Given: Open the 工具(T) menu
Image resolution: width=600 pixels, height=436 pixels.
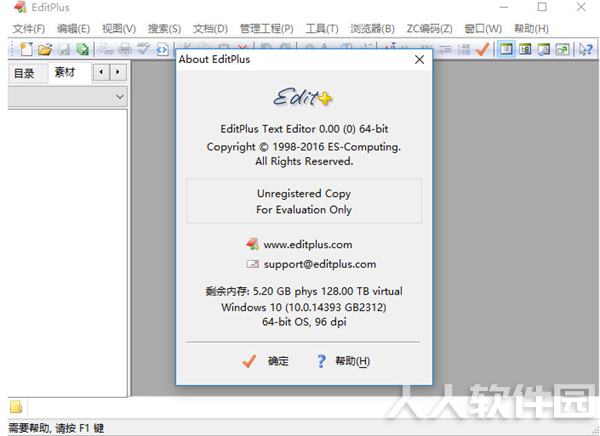Looking at the screenshot, I should point(322,29).
